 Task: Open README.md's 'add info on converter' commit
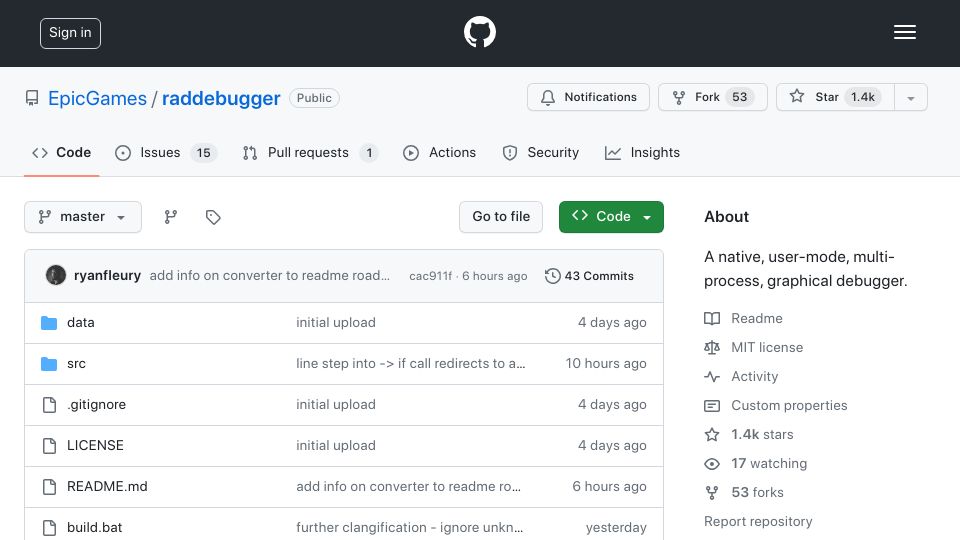408,487
